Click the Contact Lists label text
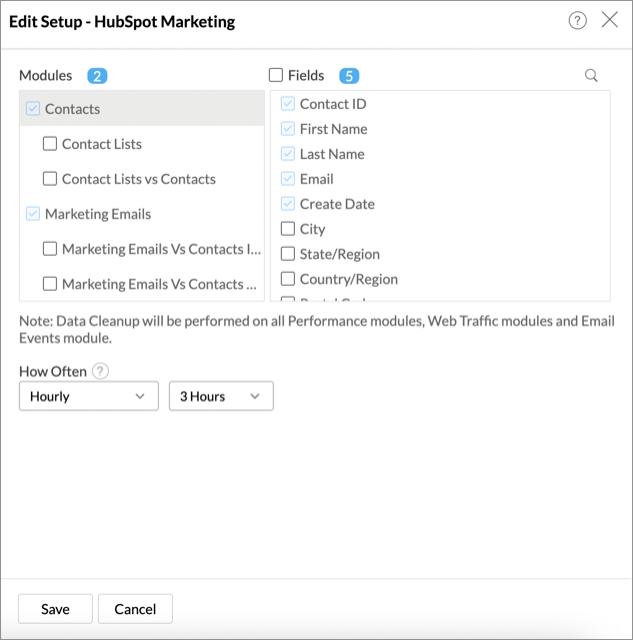Viewport: 633px width, 640px height. click(102, 144)
